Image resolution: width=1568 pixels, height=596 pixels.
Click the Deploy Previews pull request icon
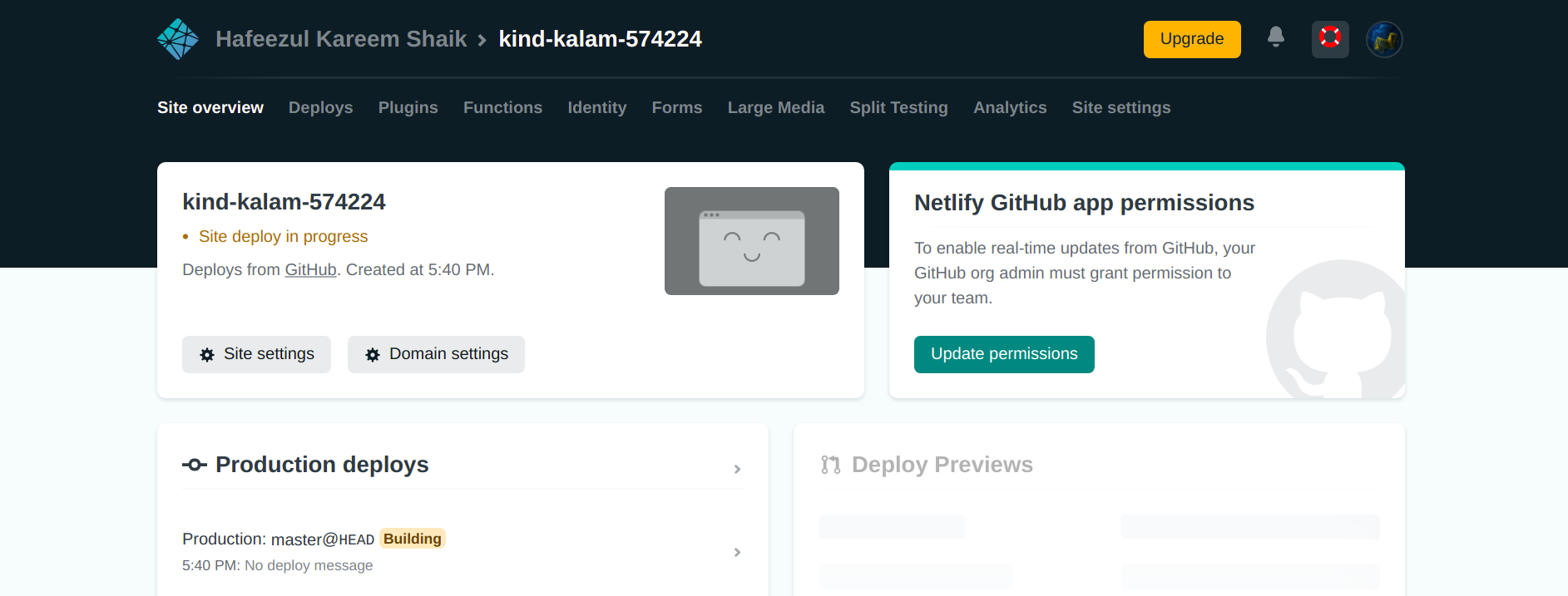coord(830,465)
